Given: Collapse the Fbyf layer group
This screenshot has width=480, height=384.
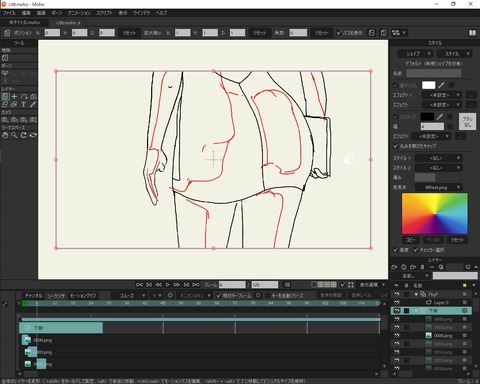Looking at the screenshot, I should 416,294.
